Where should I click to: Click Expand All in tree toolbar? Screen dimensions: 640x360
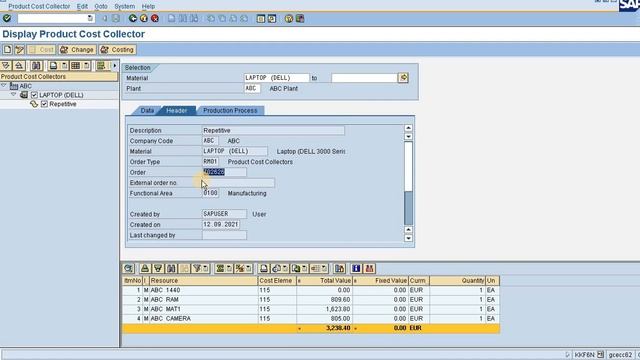[x=6, y=66]
